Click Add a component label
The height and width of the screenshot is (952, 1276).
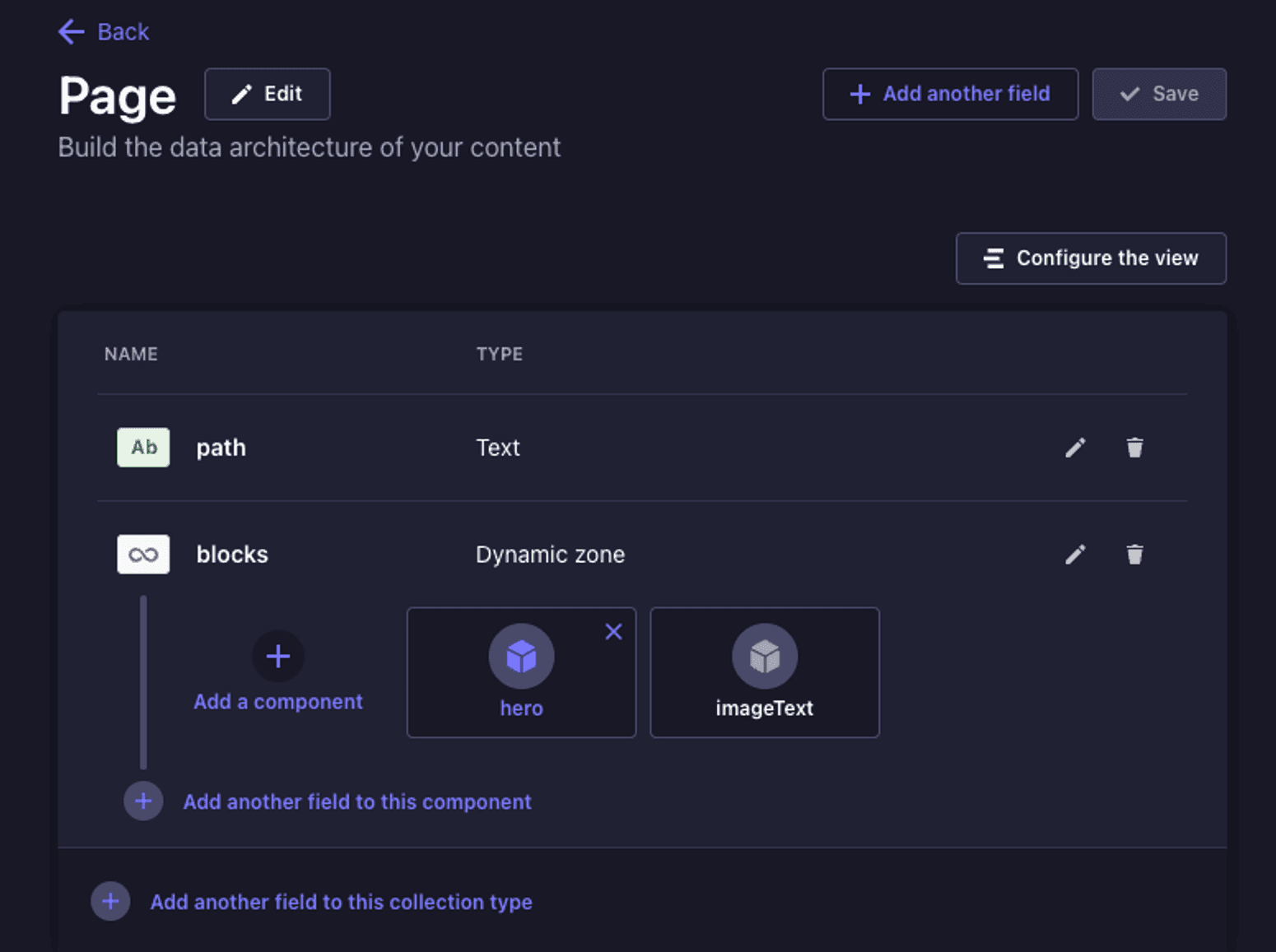pyautogui.click(x=278, y=702)
